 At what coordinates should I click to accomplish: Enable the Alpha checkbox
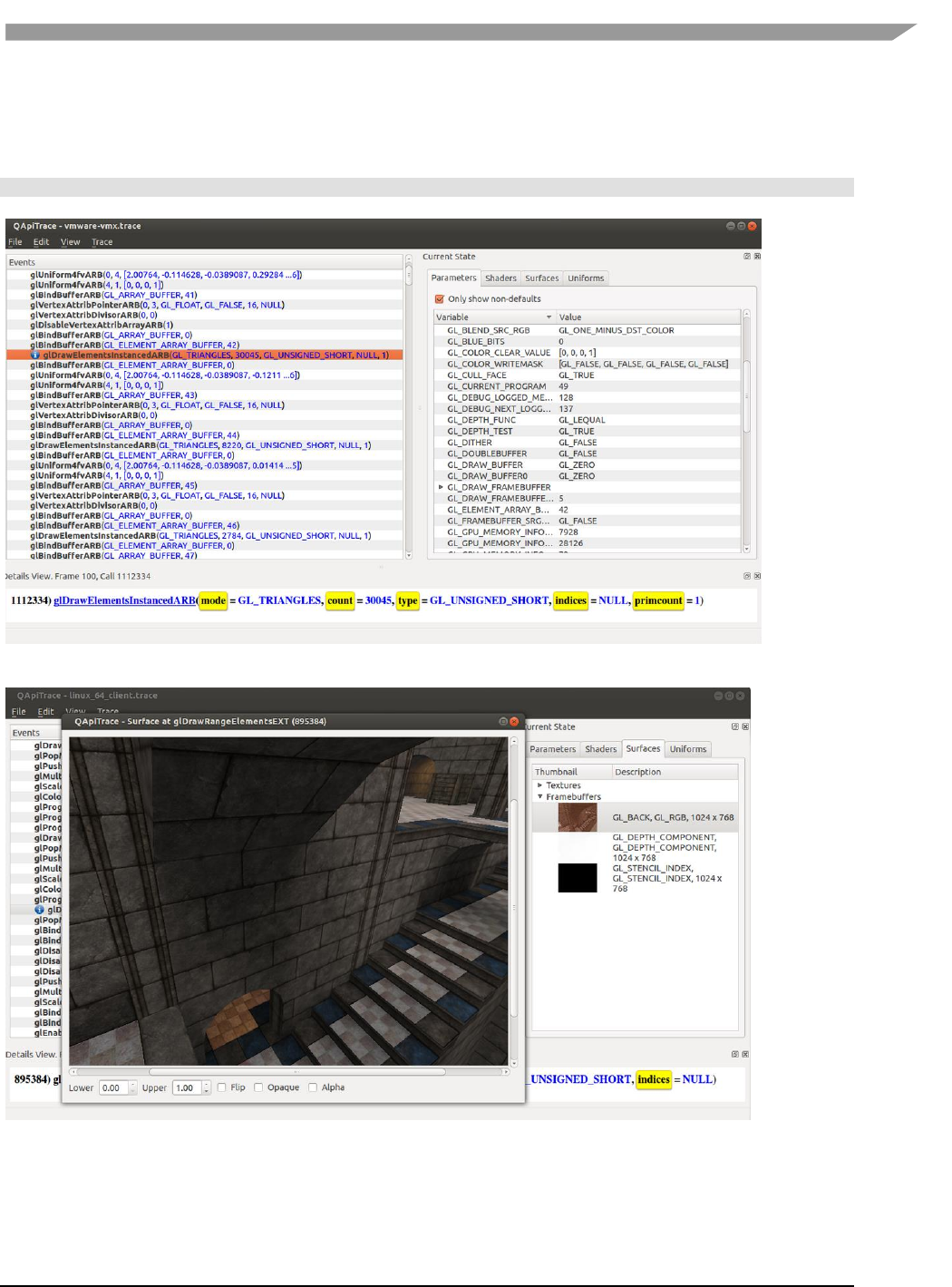(x=313, y=1087)
